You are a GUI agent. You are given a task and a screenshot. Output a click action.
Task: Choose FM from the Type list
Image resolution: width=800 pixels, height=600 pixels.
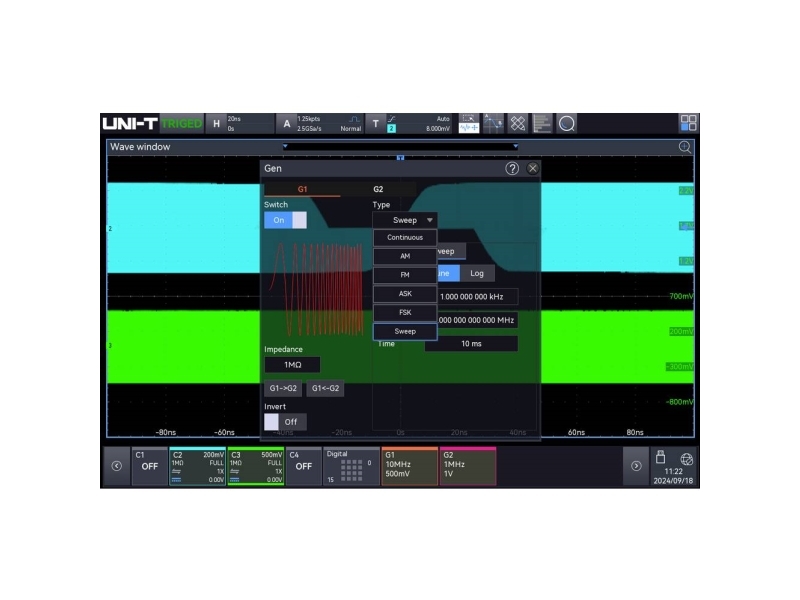pos(405,274)
